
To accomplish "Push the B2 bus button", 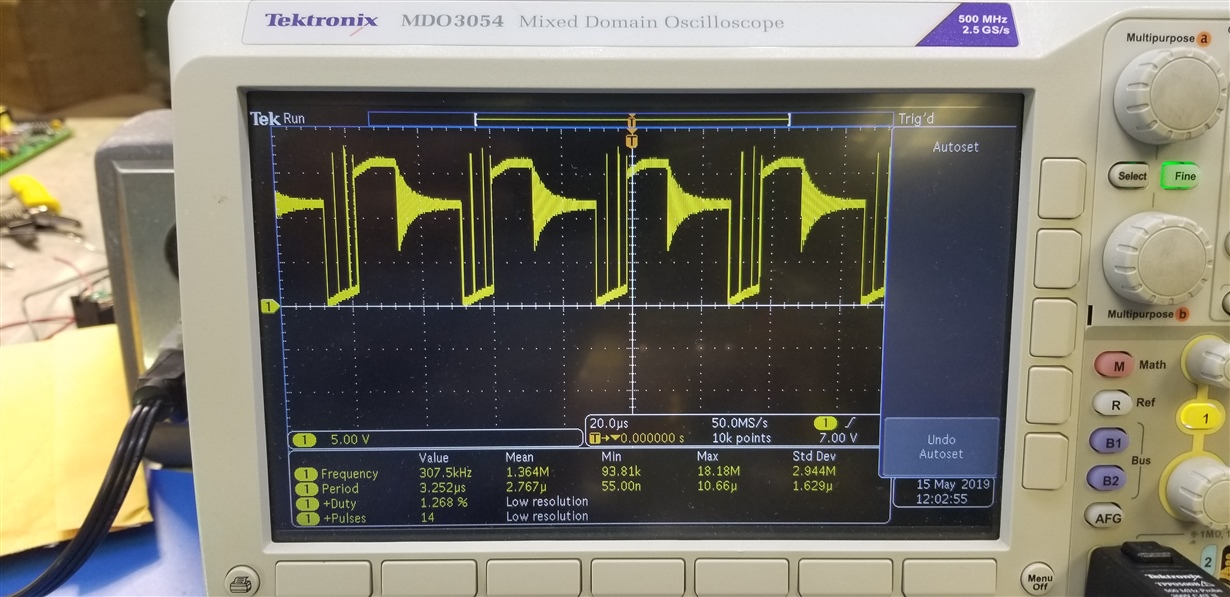I will [x=1107, y=480].
